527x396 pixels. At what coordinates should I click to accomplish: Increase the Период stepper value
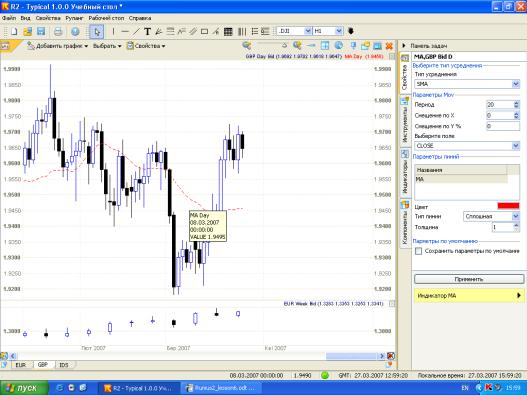click(x=516, y=103)
